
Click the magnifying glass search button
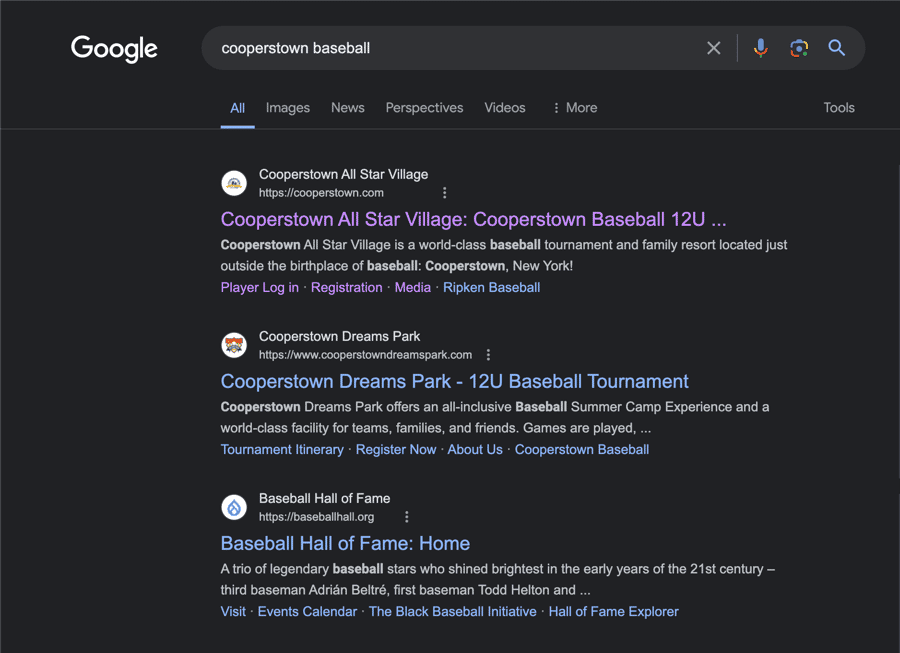tap(837, 48)
